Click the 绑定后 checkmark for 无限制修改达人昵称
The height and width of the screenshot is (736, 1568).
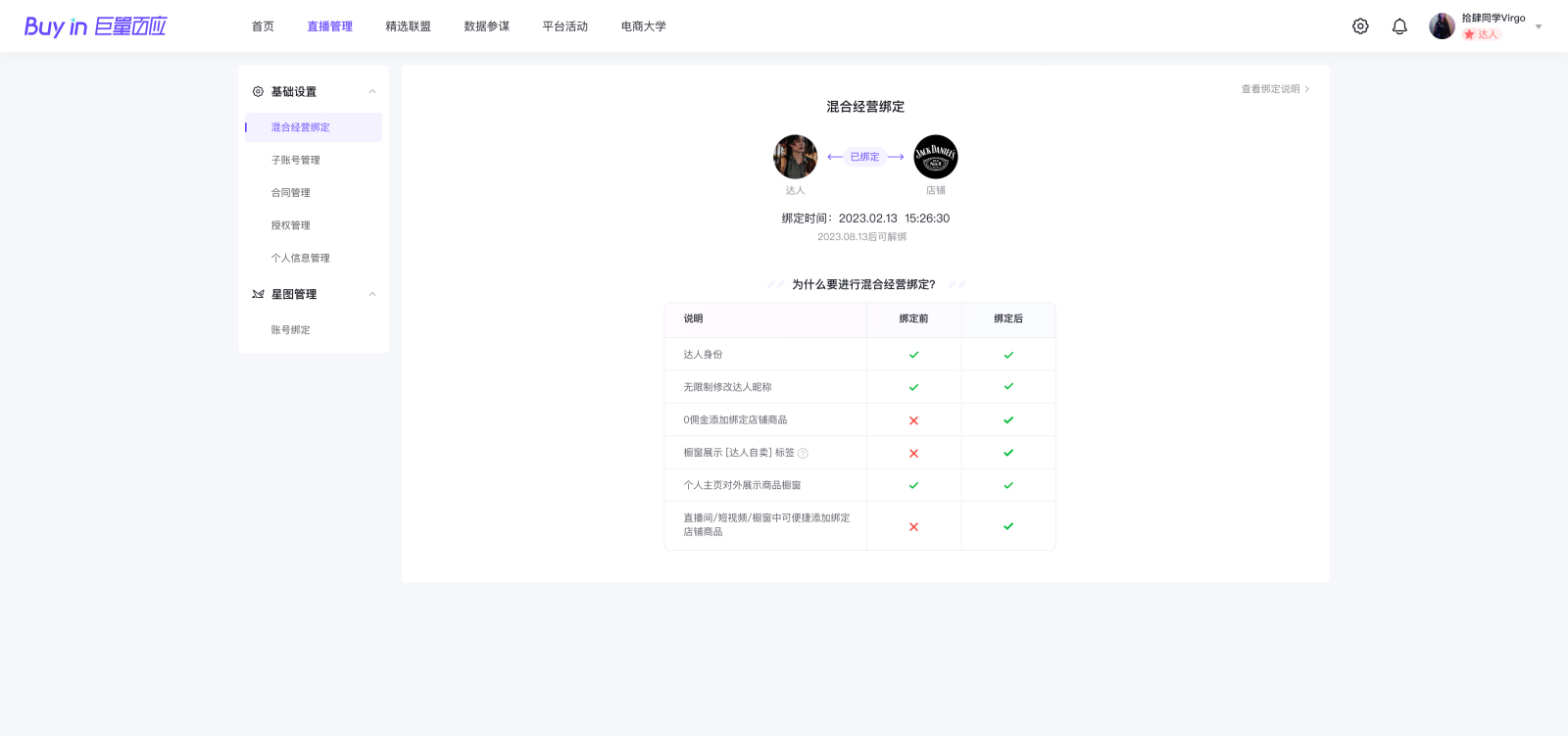tap(1008, 387)
